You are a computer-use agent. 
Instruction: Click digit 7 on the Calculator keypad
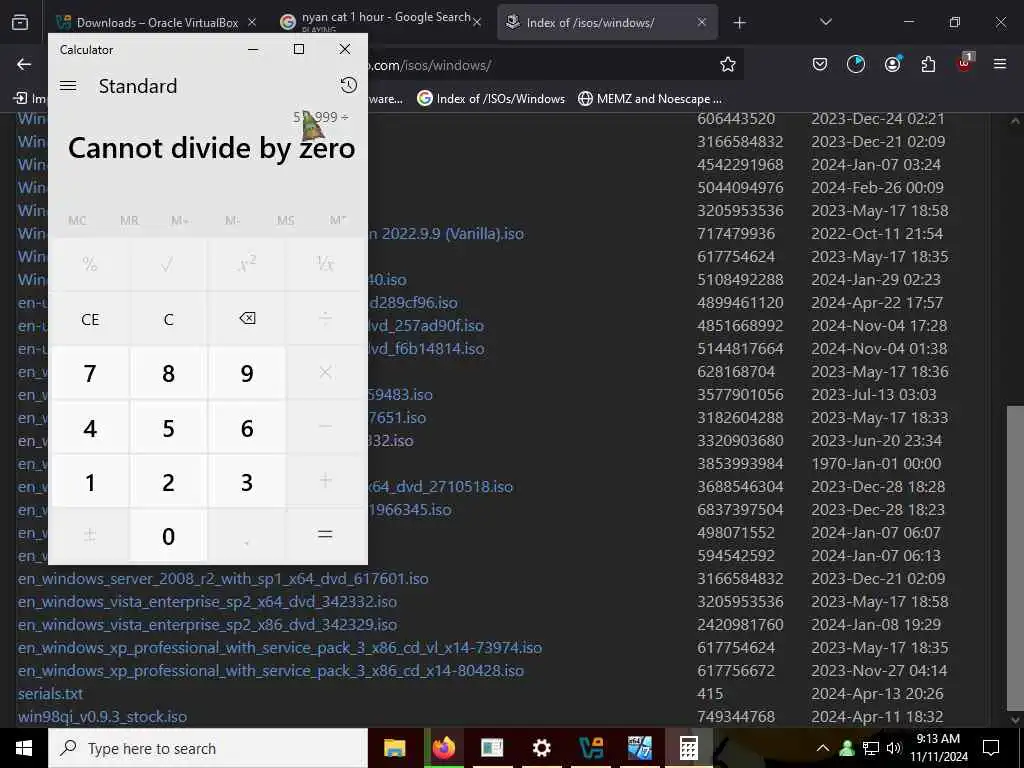pos(90,373)
